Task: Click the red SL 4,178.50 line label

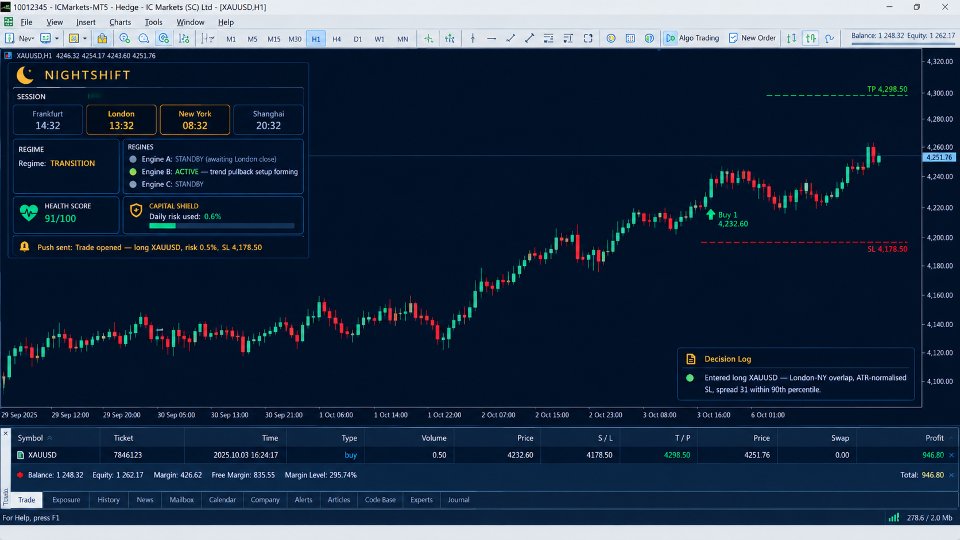Action: tap(887, 249)
